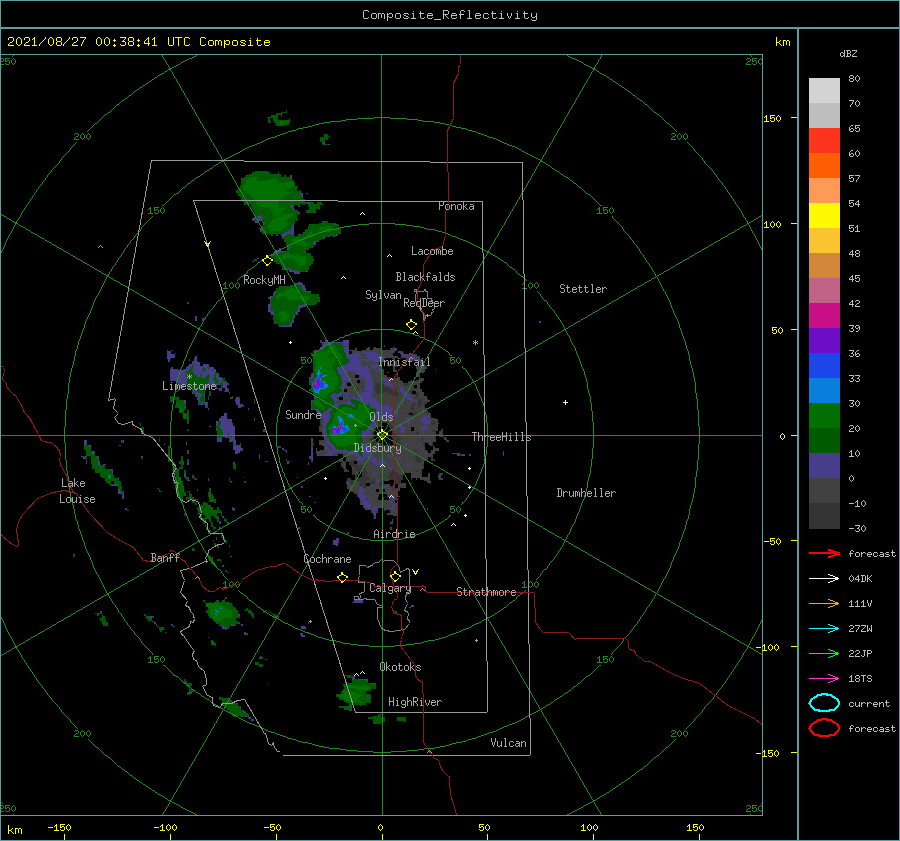Click the bright green 20–30 dBZ swatch
This screenshot has height=841, width=900.
pos(824,416)
